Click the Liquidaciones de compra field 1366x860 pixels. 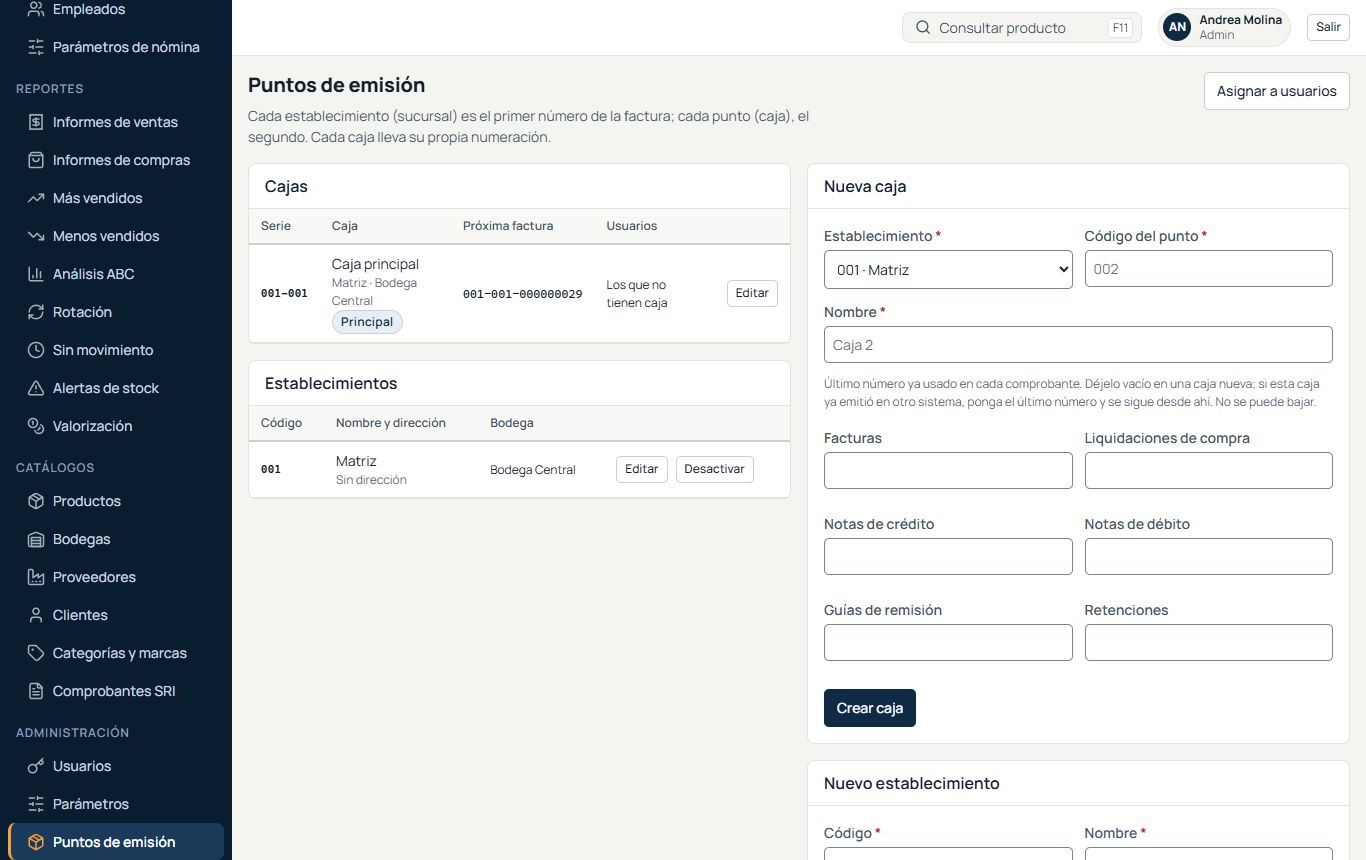point(1209,471)
